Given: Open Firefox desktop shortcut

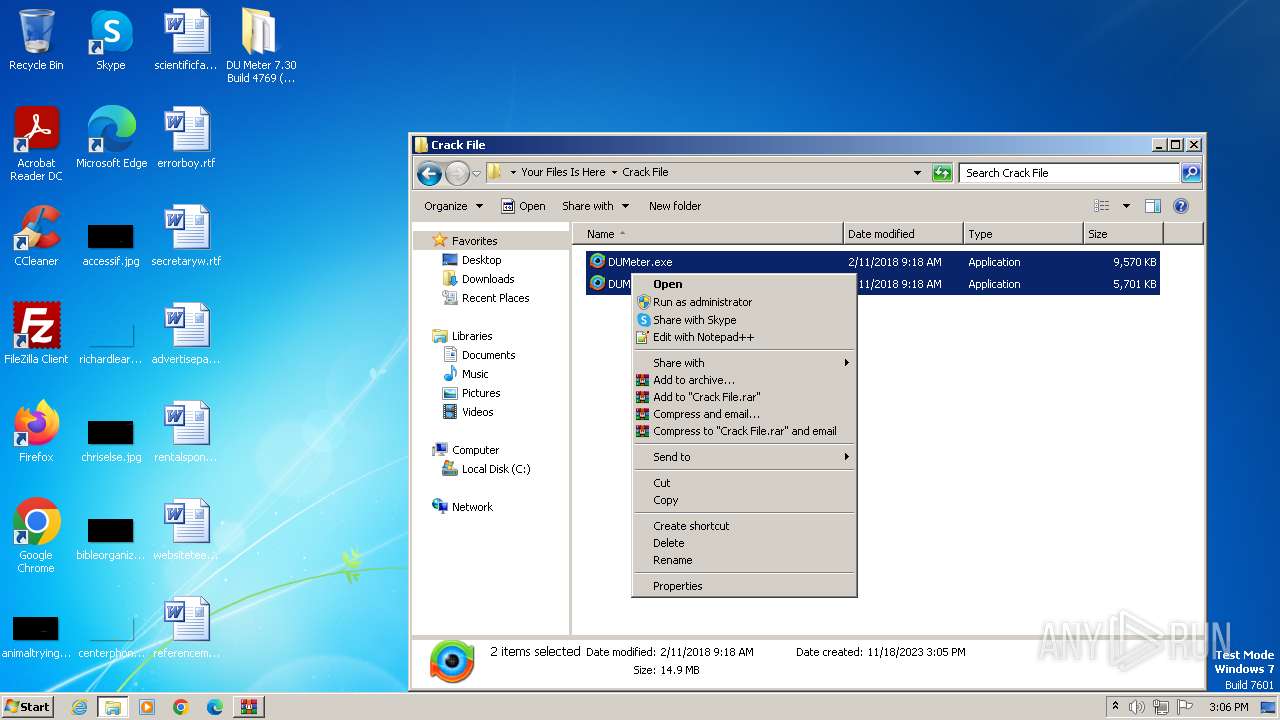Looking at the screenshot, I should coord(36,432).
